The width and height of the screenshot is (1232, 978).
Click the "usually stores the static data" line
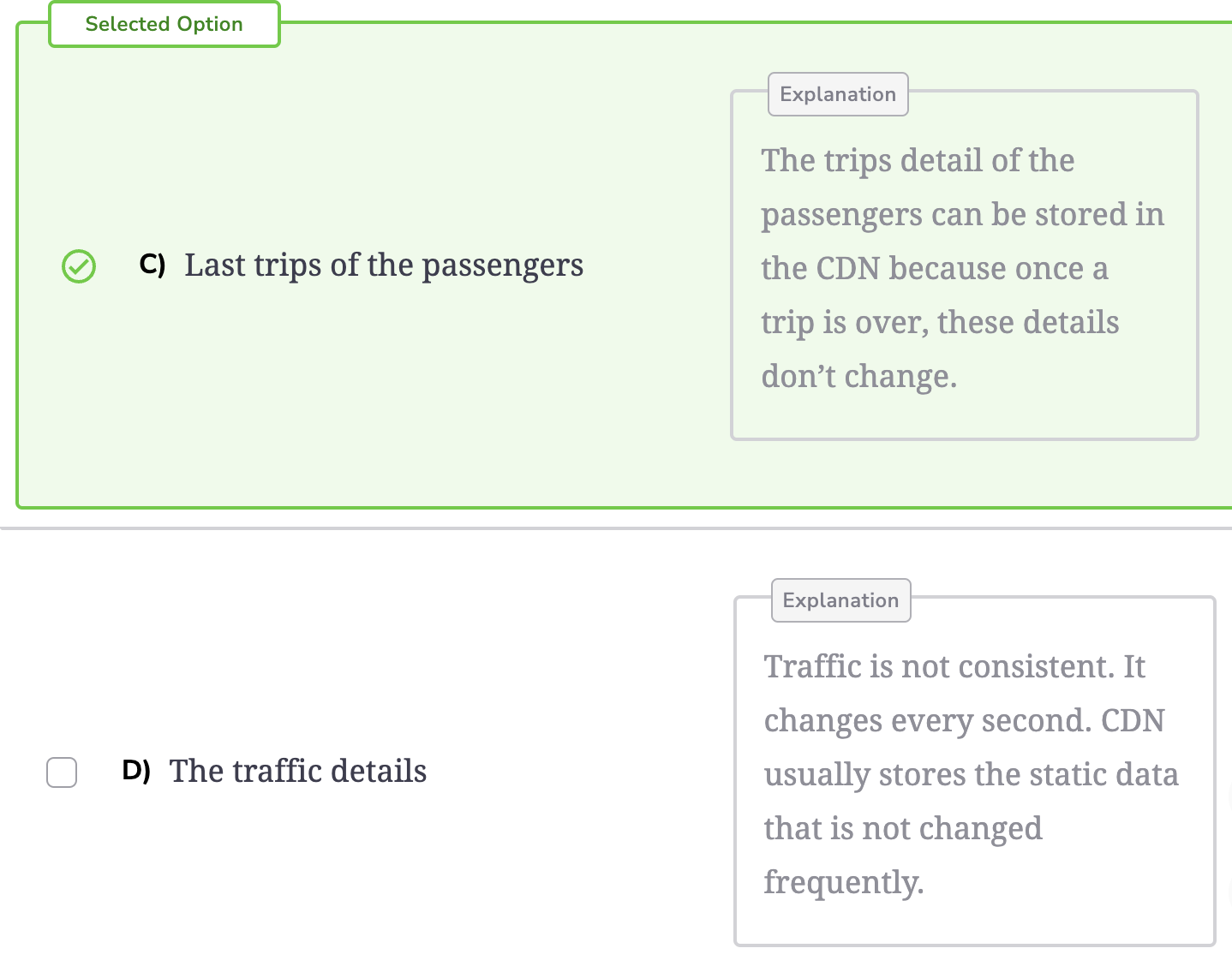click(971, 775)
